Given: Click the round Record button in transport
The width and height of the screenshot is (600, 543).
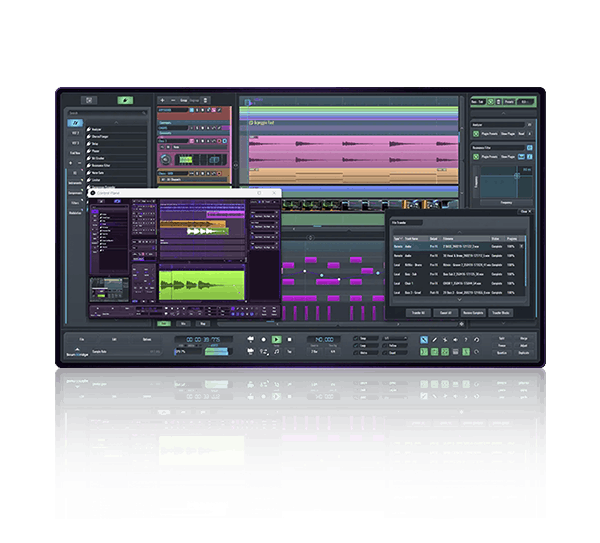Looking at the screenshot, I should pos(263,339).
